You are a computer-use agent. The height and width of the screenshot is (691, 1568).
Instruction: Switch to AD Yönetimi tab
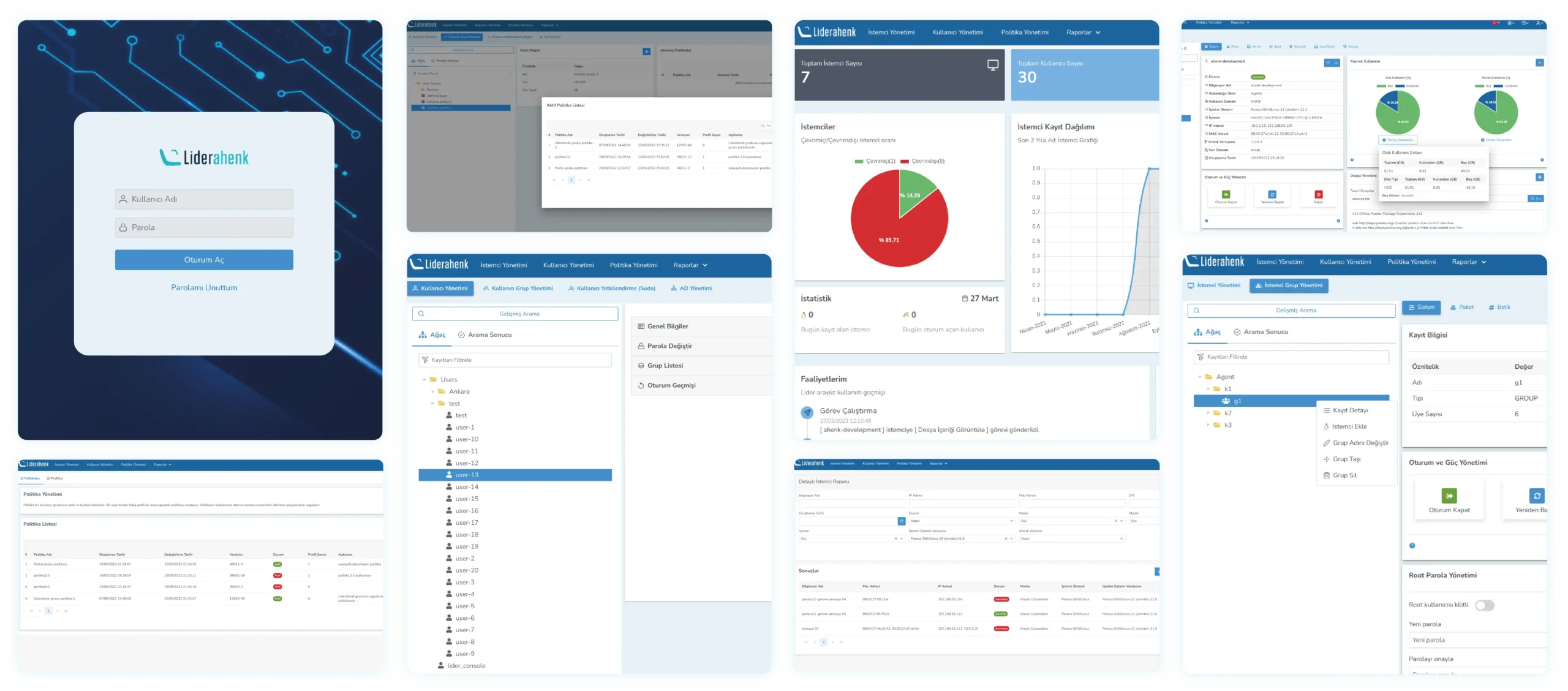click(691, 289)
